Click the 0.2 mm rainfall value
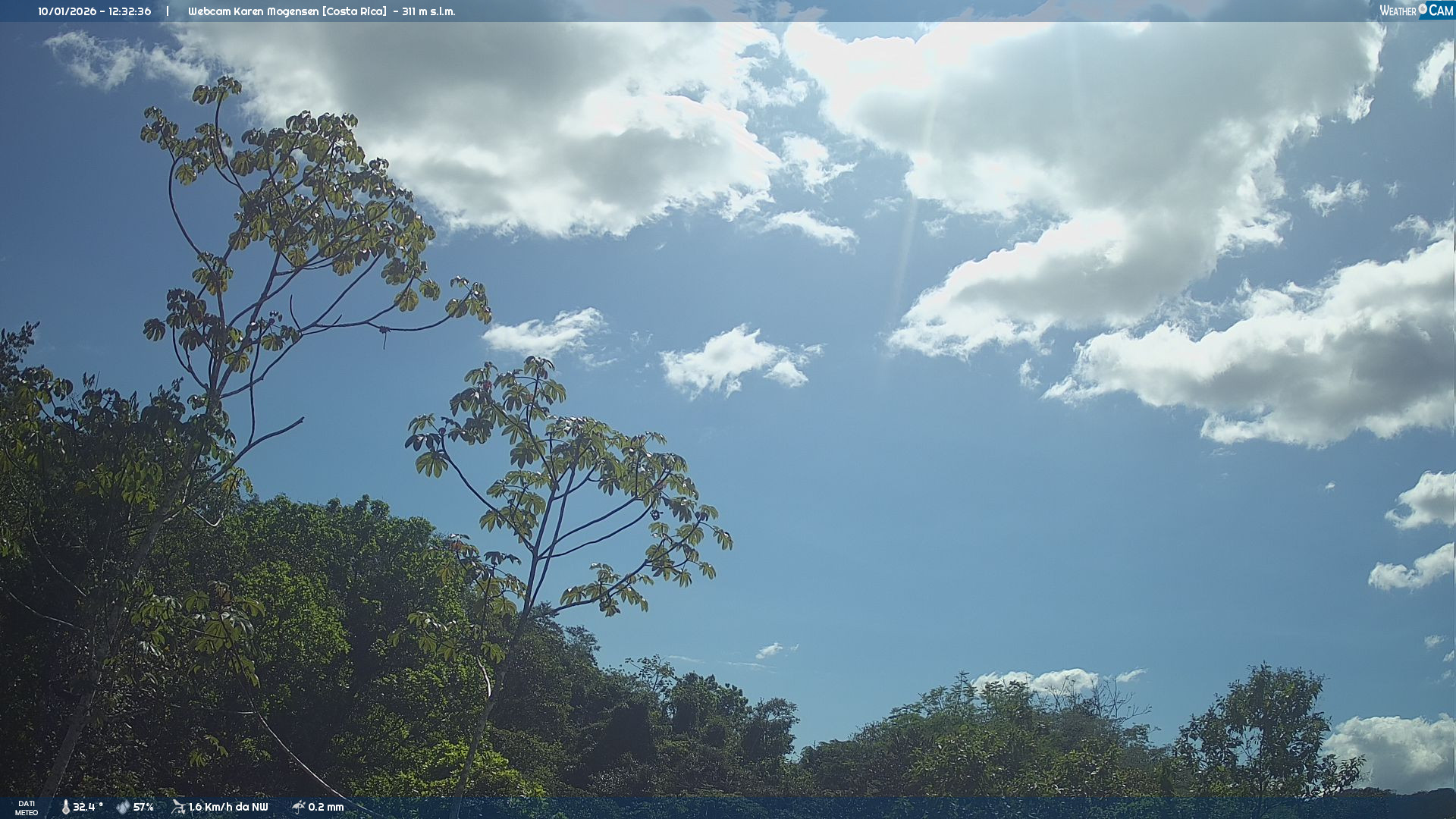Image resolution: width=1456 pixels, height=819 pixels. point(326,807)
